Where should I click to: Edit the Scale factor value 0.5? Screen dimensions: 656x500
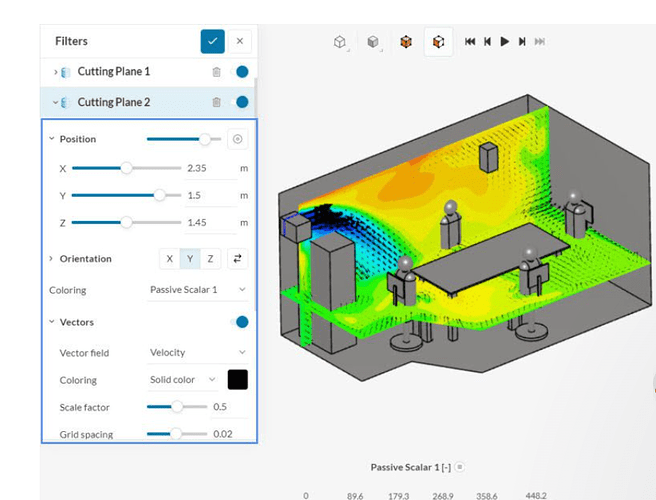(x=230, y=407)
